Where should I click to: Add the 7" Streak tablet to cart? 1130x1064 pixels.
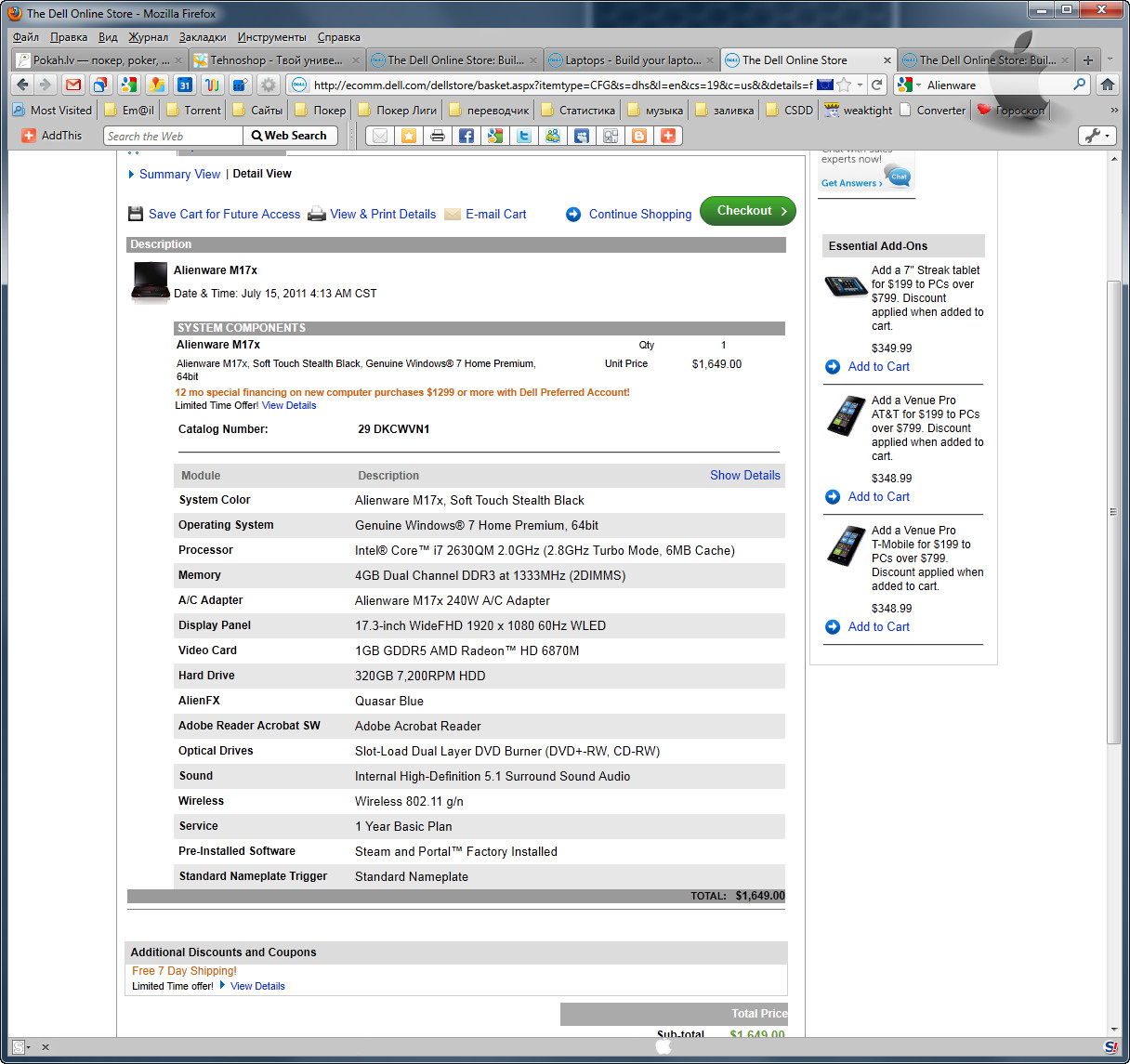coord(878,366)
